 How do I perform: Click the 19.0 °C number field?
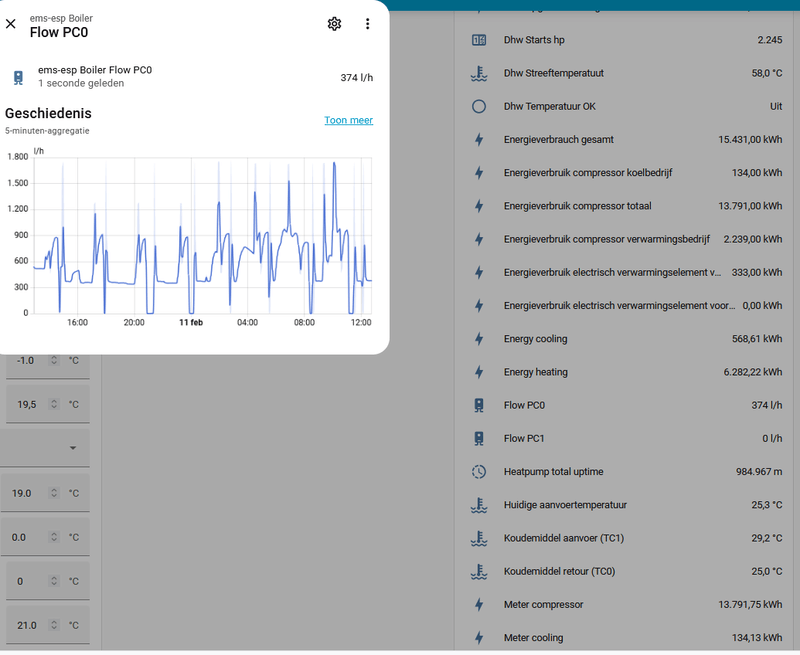tap(45, 493)
